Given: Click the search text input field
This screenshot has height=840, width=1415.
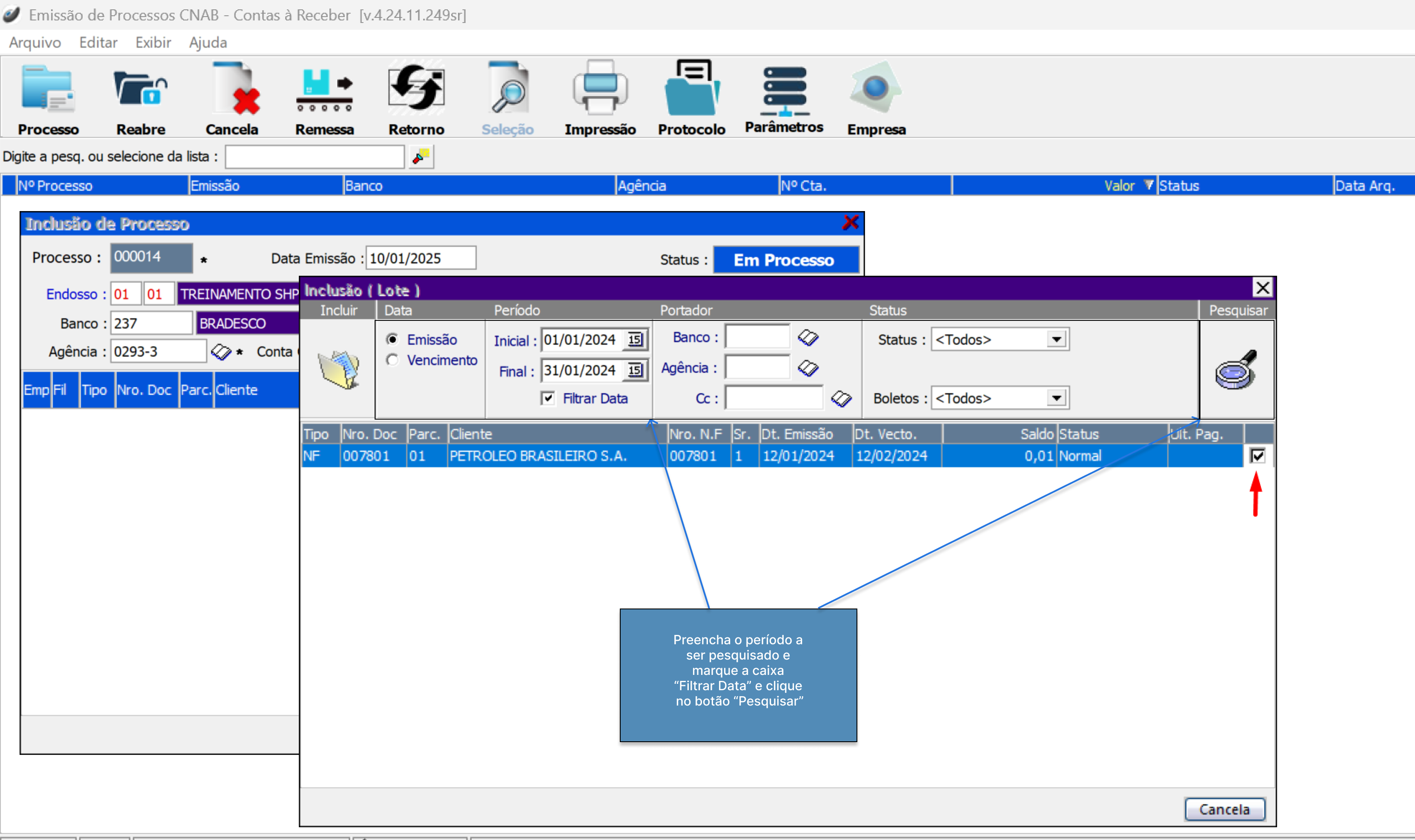Looking at the screenshot, I should pos(315,157).
